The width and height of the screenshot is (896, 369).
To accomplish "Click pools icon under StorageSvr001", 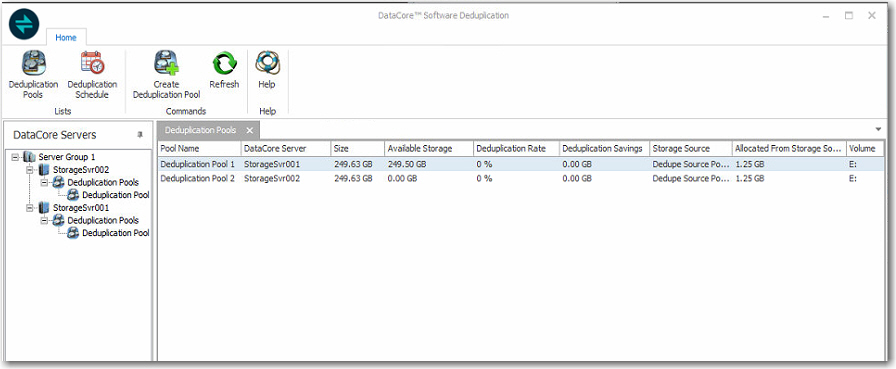I will (58, 220).
